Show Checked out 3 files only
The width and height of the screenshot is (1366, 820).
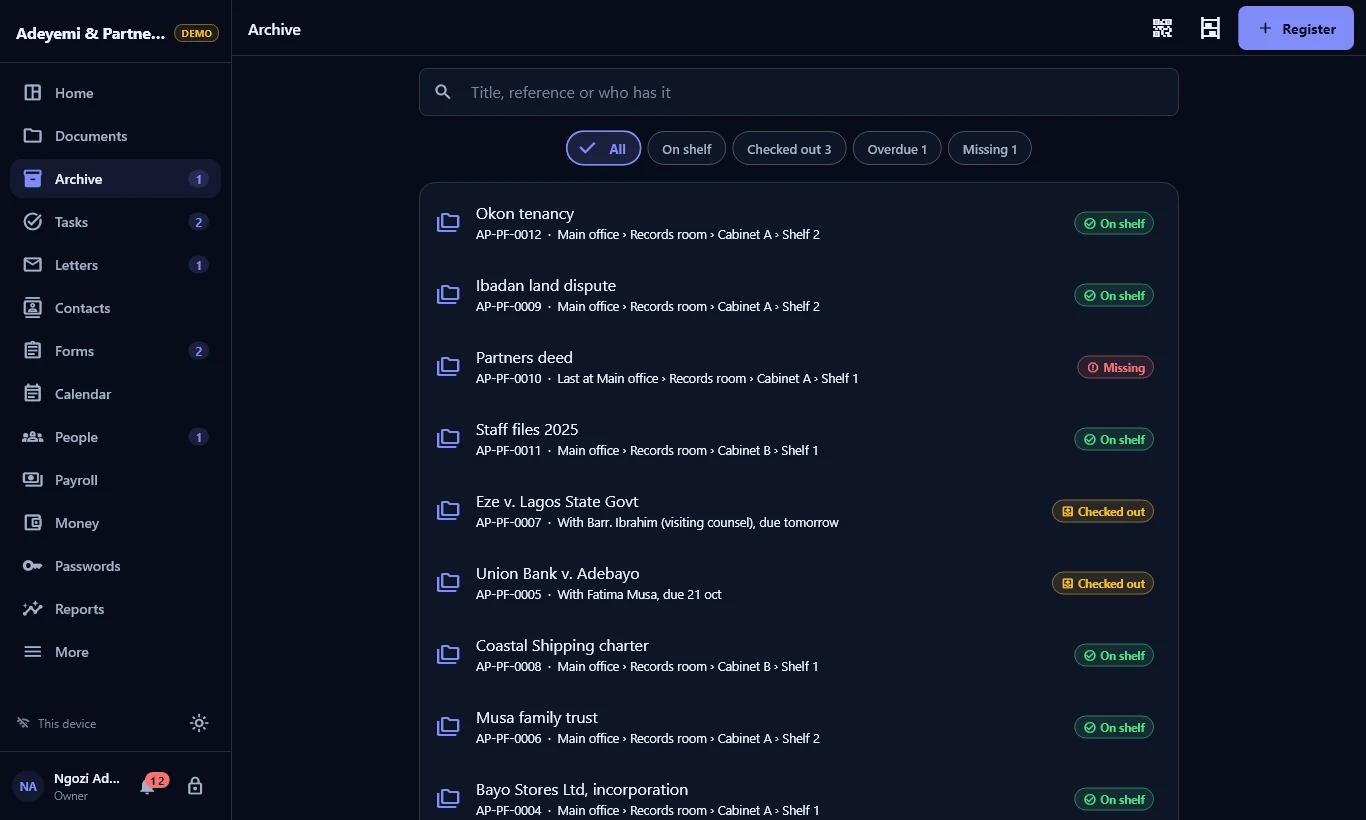coord(789,149)
